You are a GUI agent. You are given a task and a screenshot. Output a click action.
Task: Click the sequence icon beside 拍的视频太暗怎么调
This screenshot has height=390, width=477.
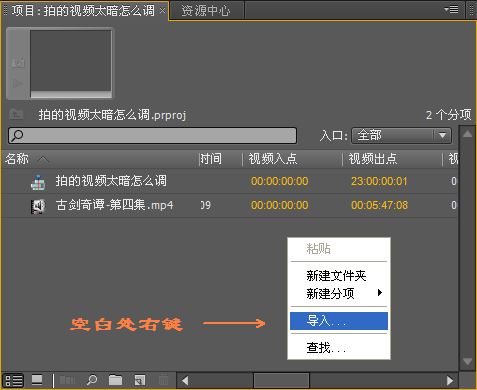point(38,182)
